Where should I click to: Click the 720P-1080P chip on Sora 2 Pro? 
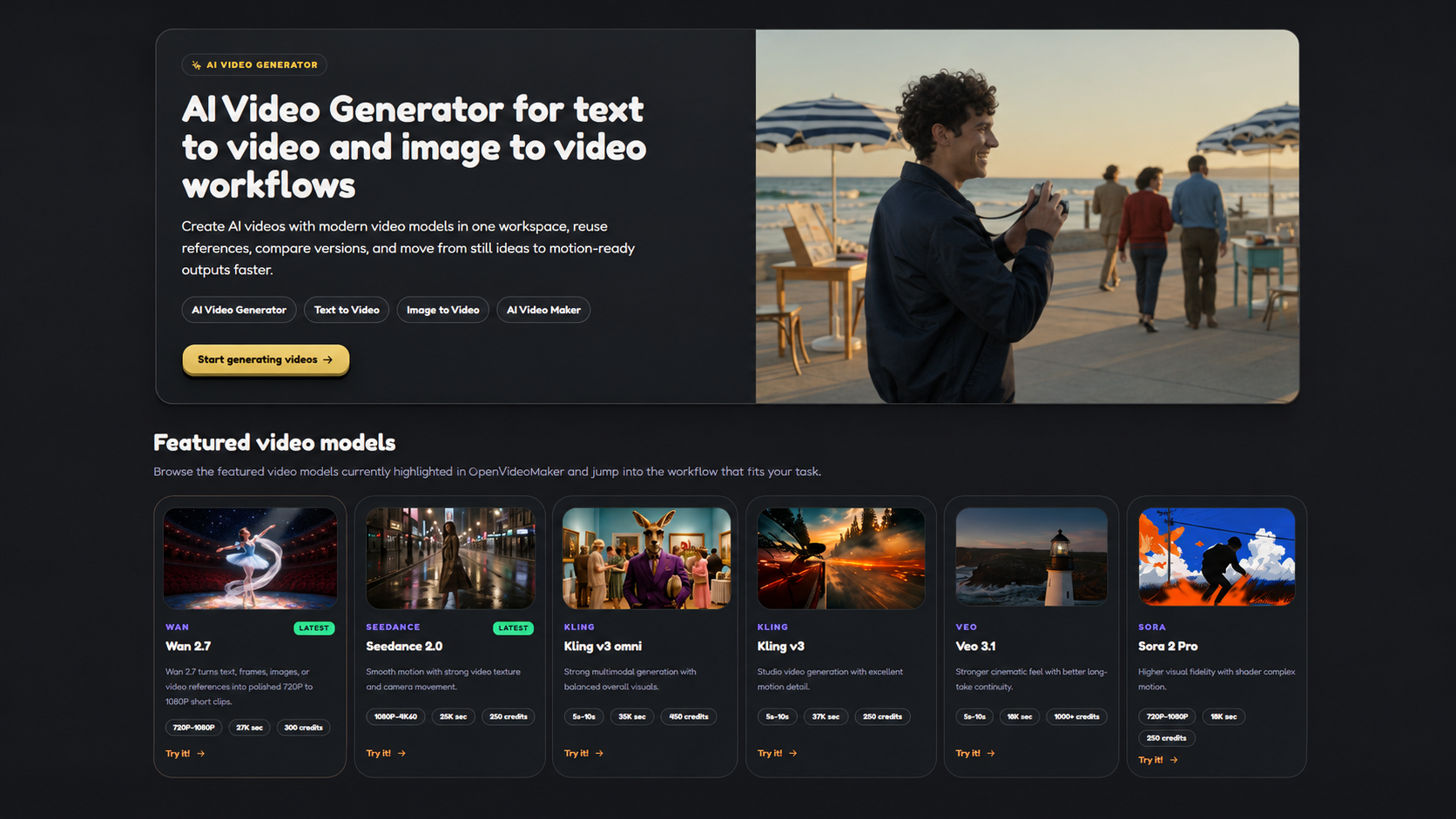(1167, 717)
